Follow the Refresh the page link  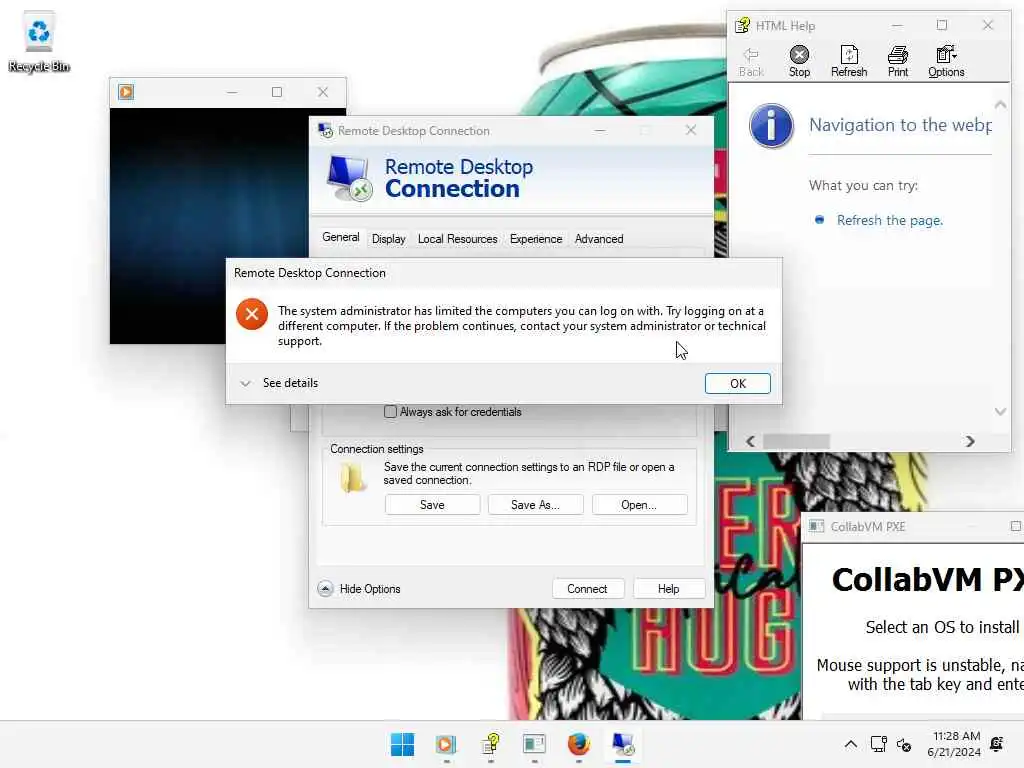click(889, 220)
